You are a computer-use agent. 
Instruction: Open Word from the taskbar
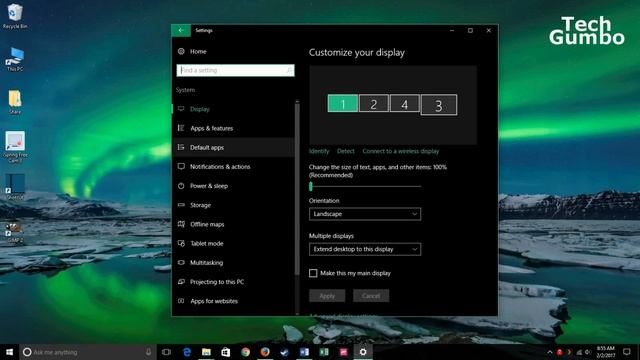(304, 352)
